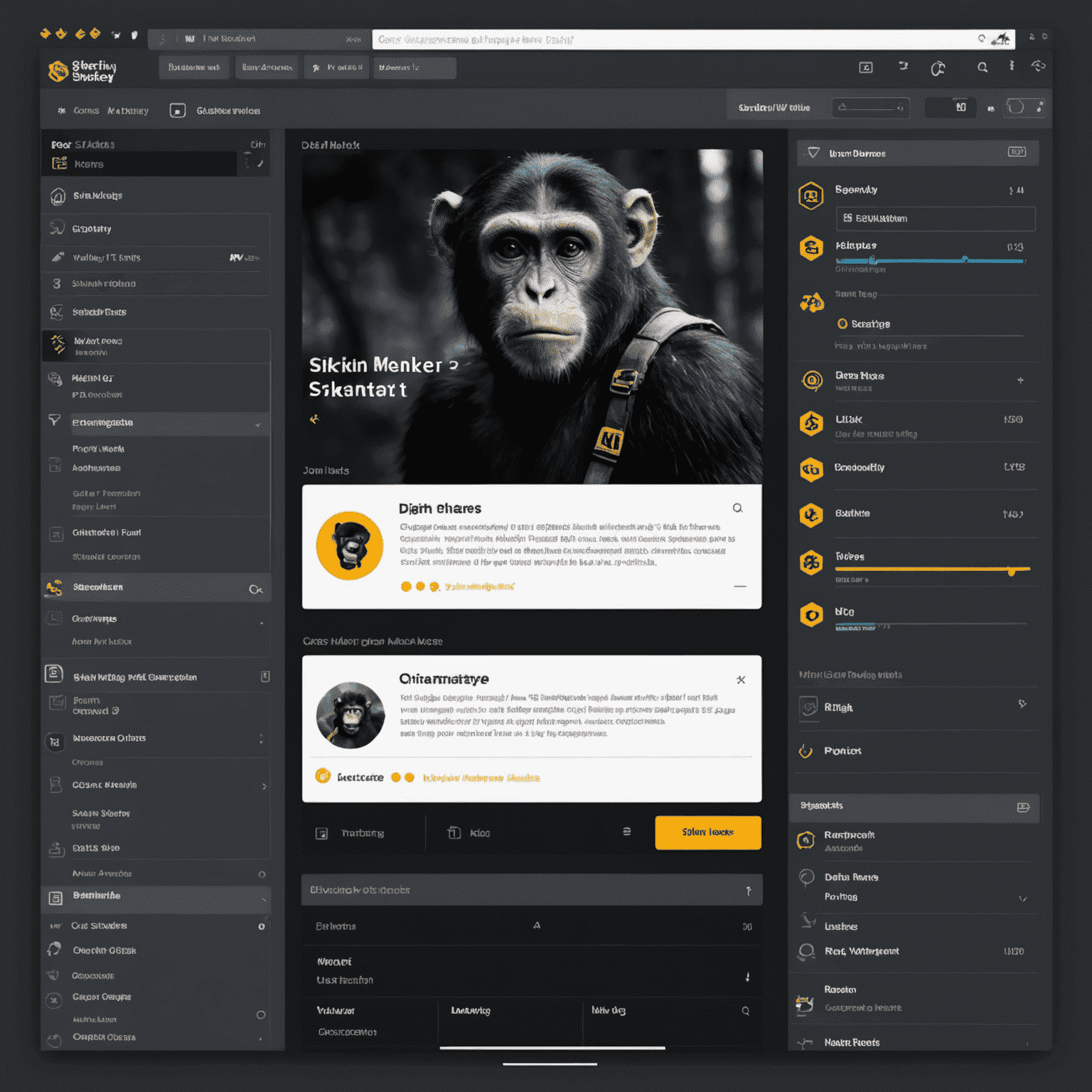Select the radio button on Coc Sibudes row

(262, 926)
